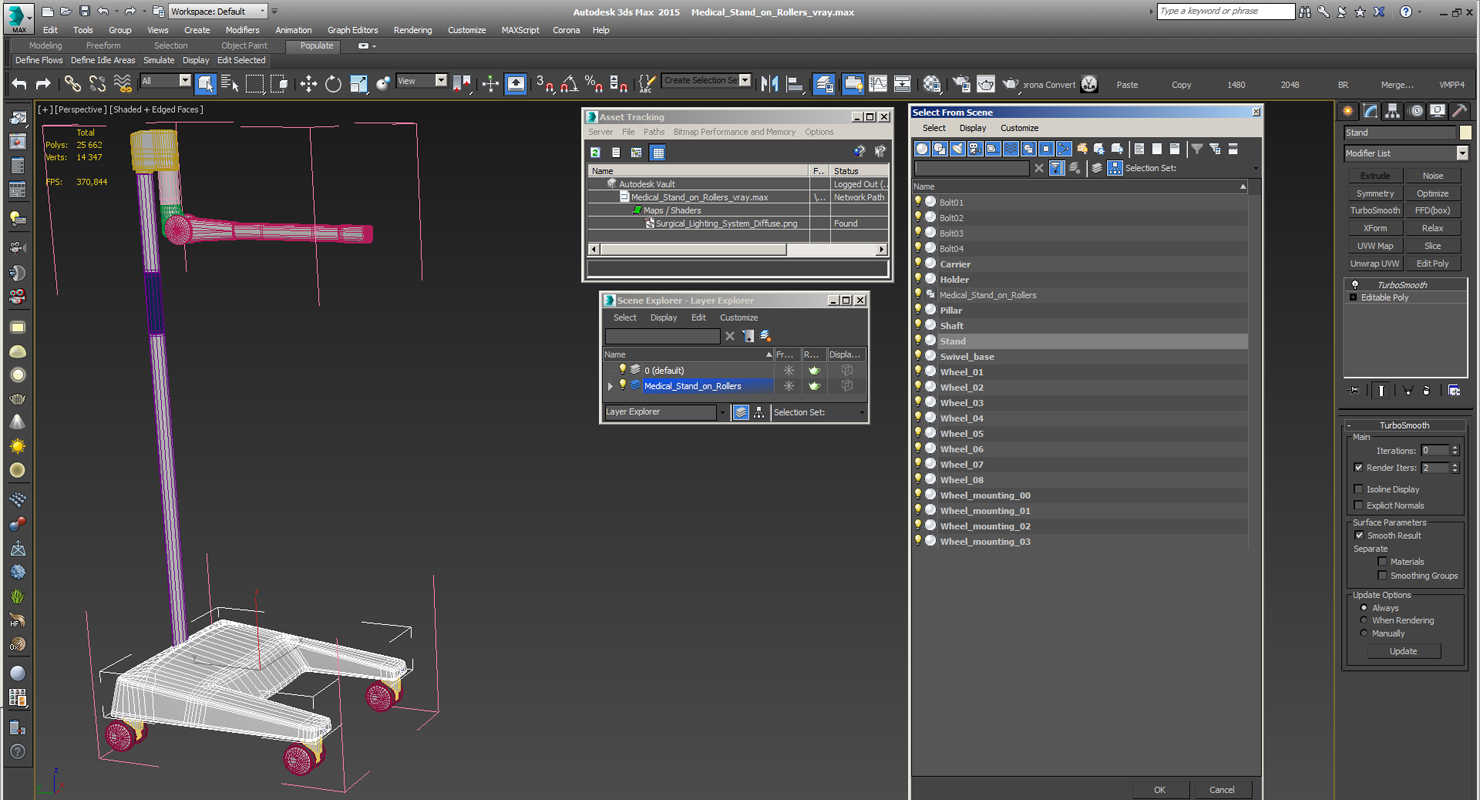Click the Asset Tracking horizontal scrollbar
Viewport: 1480px width, 800px height.
click(x=737, y=249)
